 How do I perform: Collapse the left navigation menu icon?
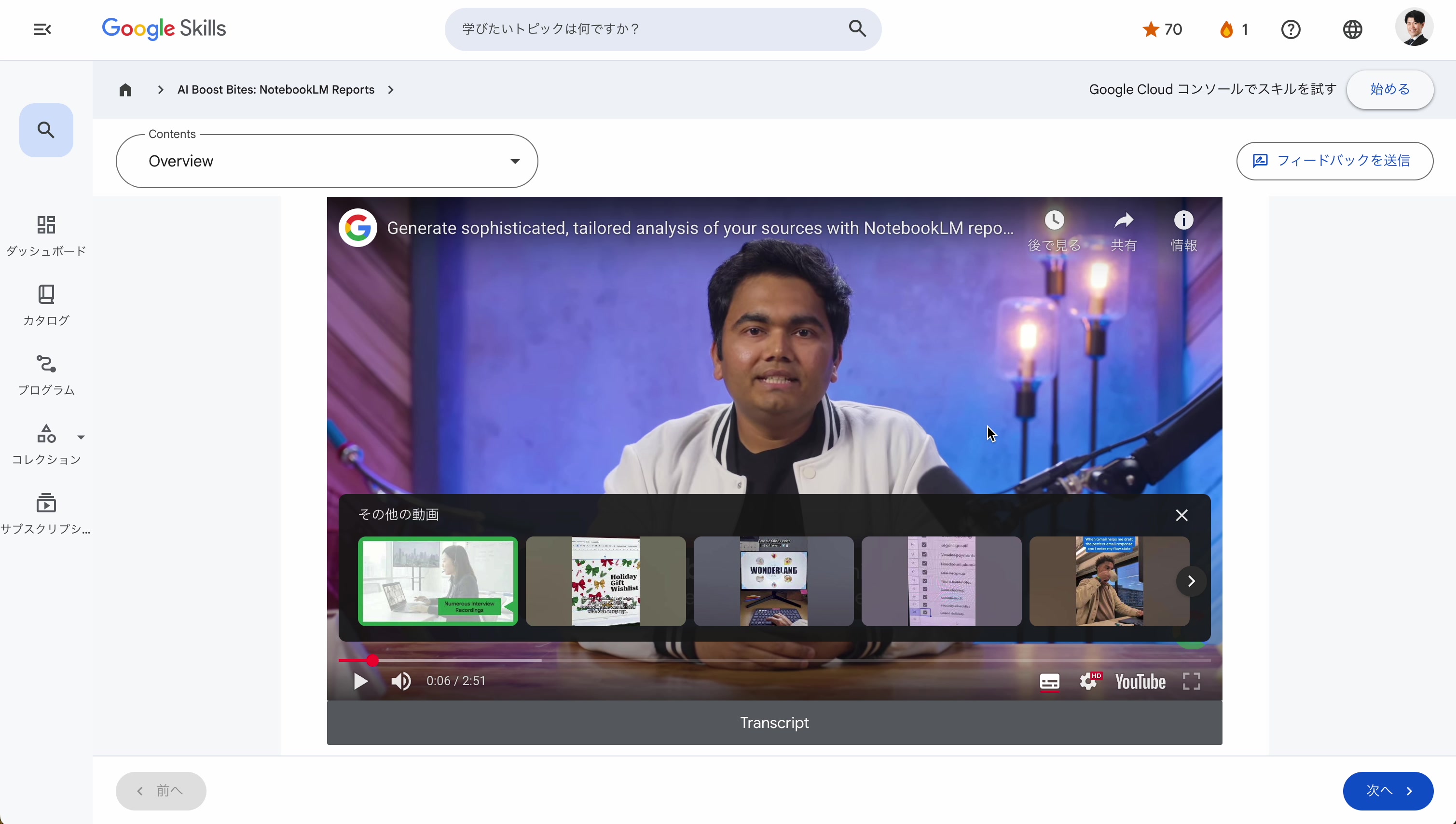tap(42, 29)
